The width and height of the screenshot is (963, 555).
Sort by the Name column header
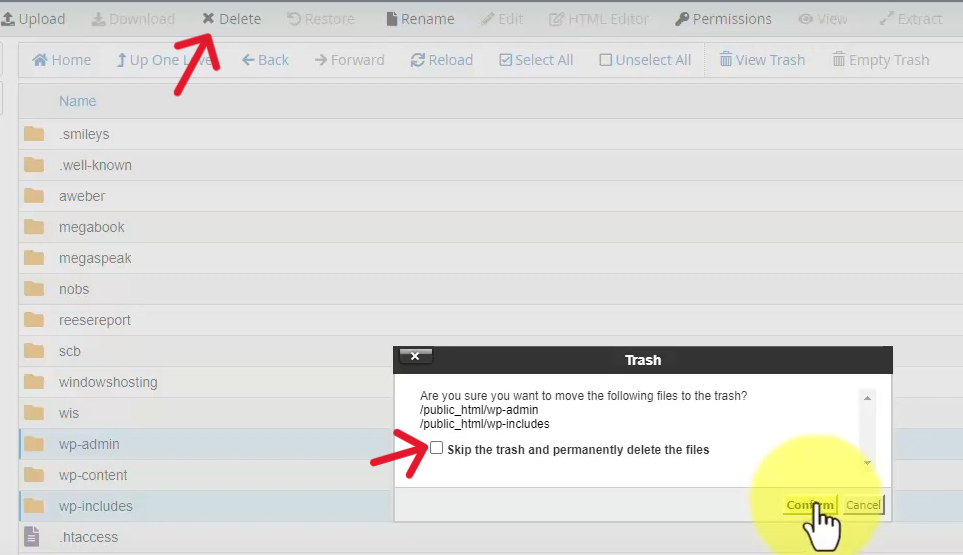pos(77,101)
